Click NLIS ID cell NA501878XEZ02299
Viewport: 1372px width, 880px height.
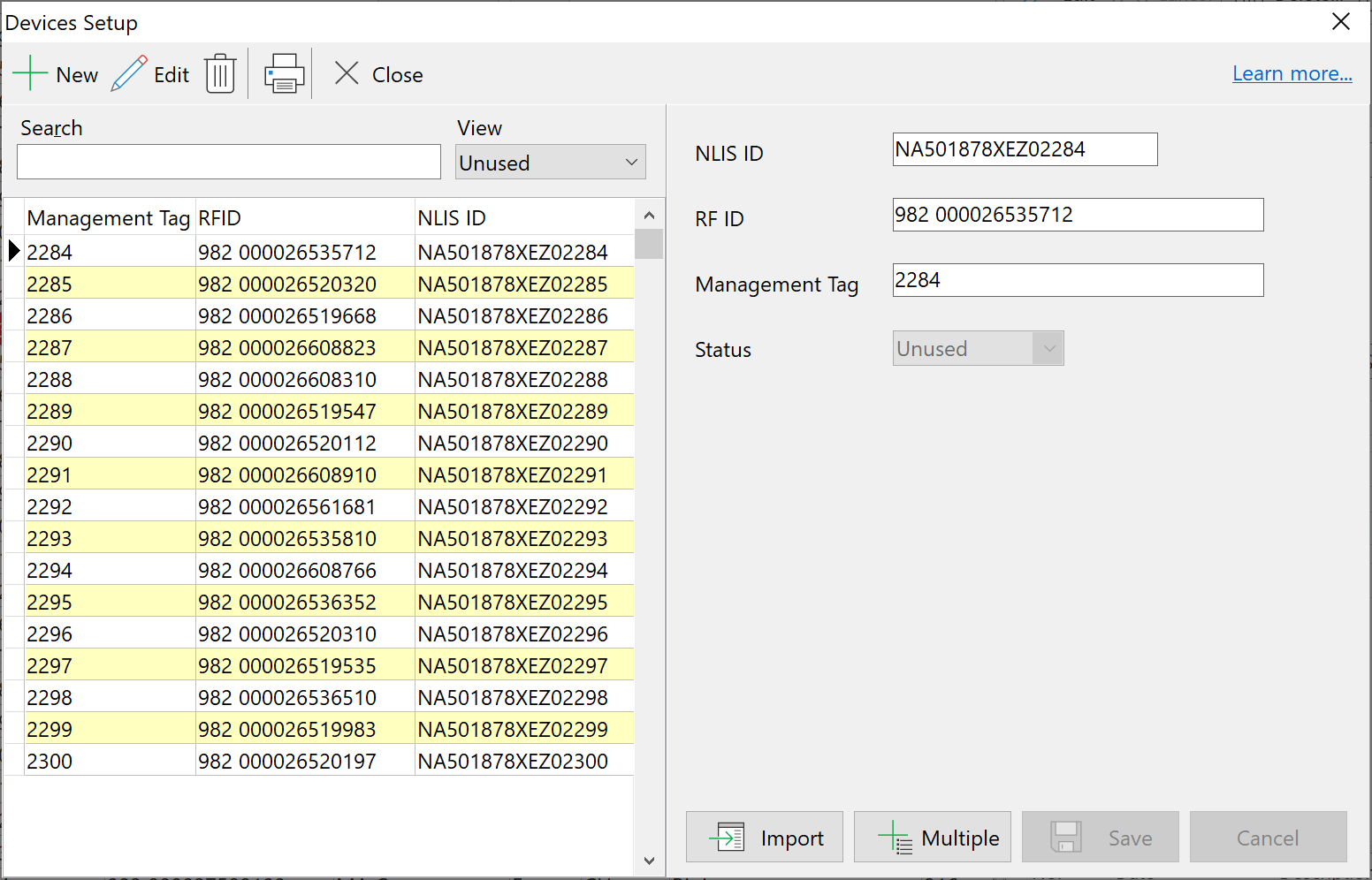point(524,729)
